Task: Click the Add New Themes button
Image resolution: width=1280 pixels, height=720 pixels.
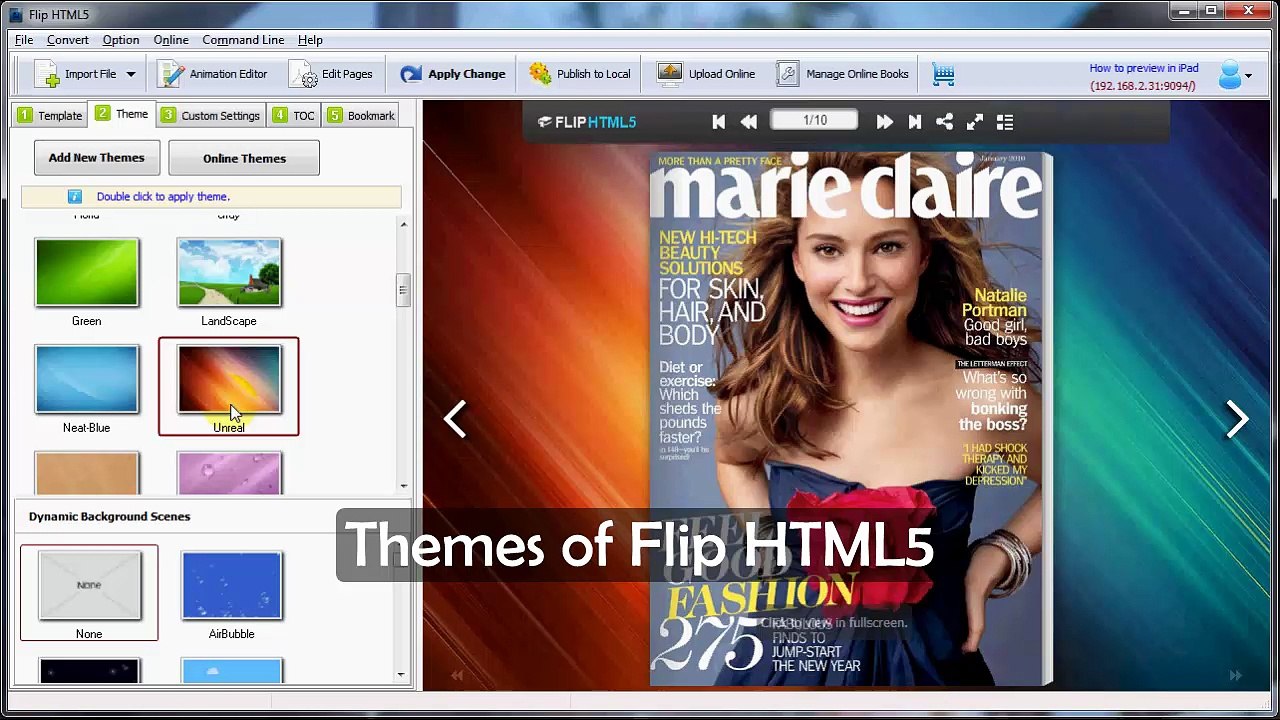Action: point(96,158)
